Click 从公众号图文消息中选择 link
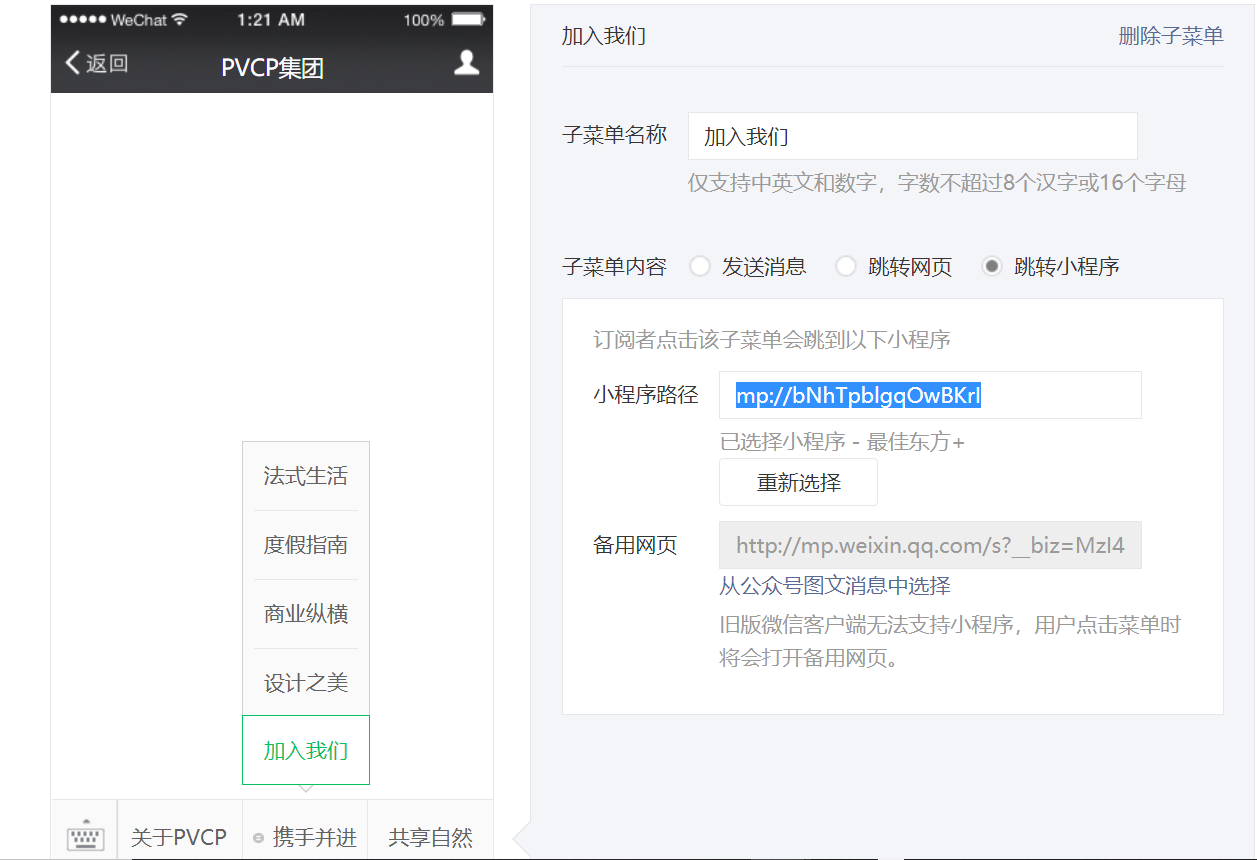This screenshot has height=860, width=1257. click(x=835, y=586)
